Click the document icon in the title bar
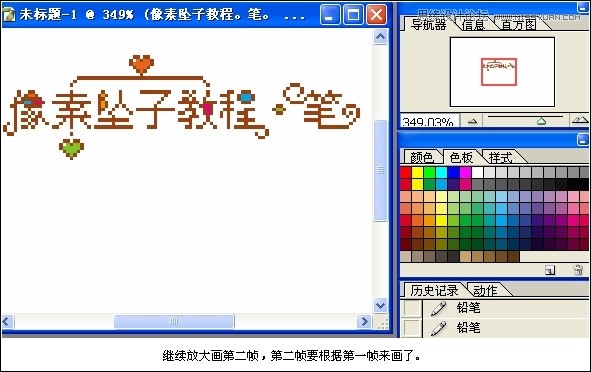This screenshot has height=372, width=591. pos(9,15)
